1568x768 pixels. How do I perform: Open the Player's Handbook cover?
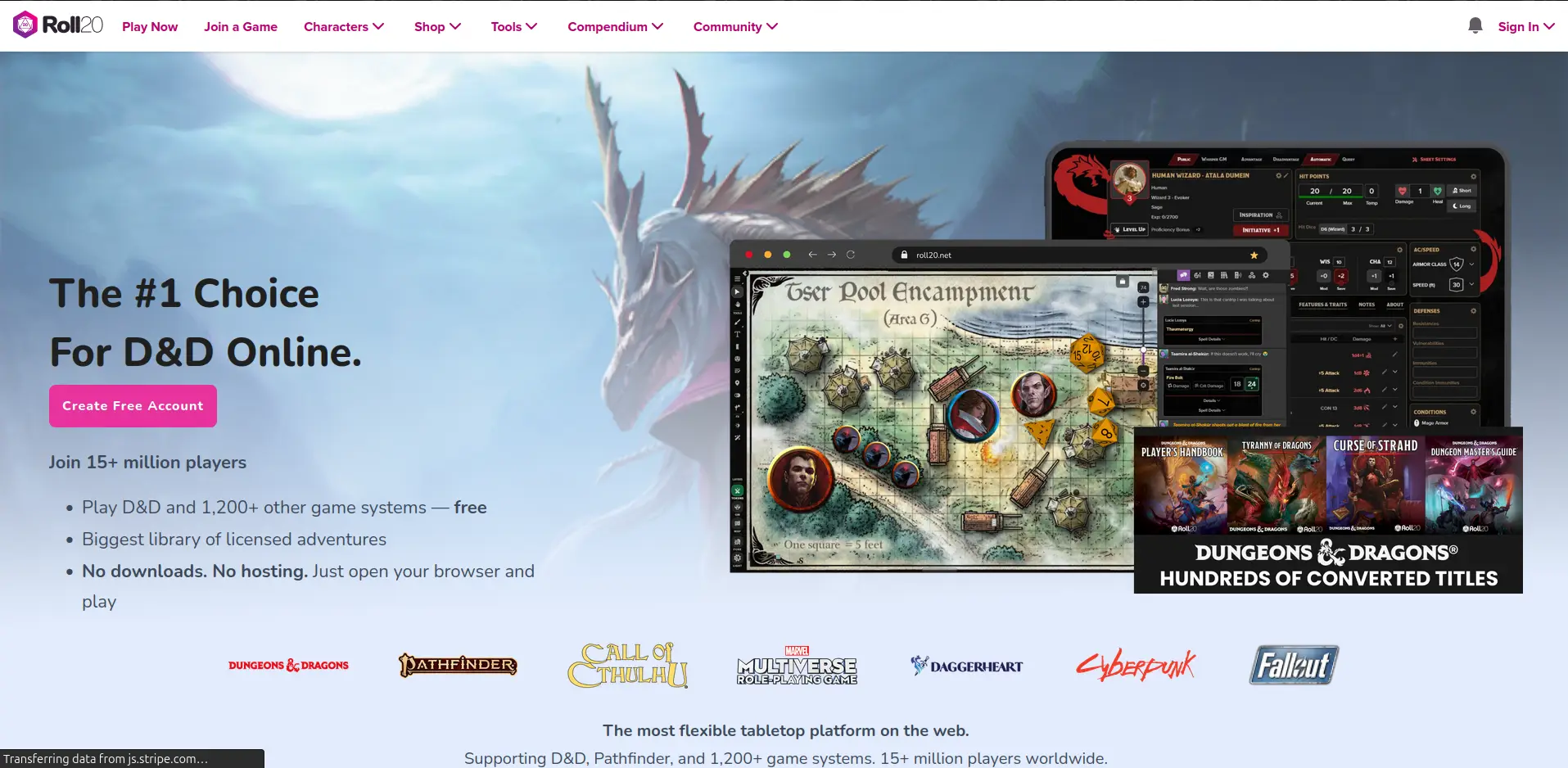click(1182, 485)
